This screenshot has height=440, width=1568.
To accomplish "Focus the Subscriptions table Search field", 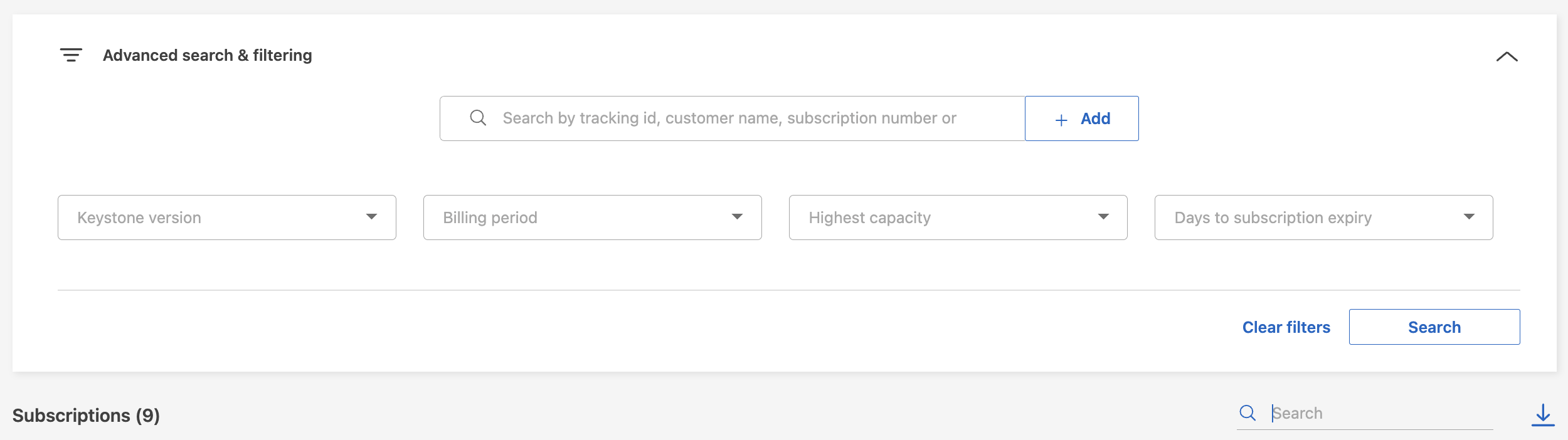I will pyautogui.click(x=1380, y=414).
